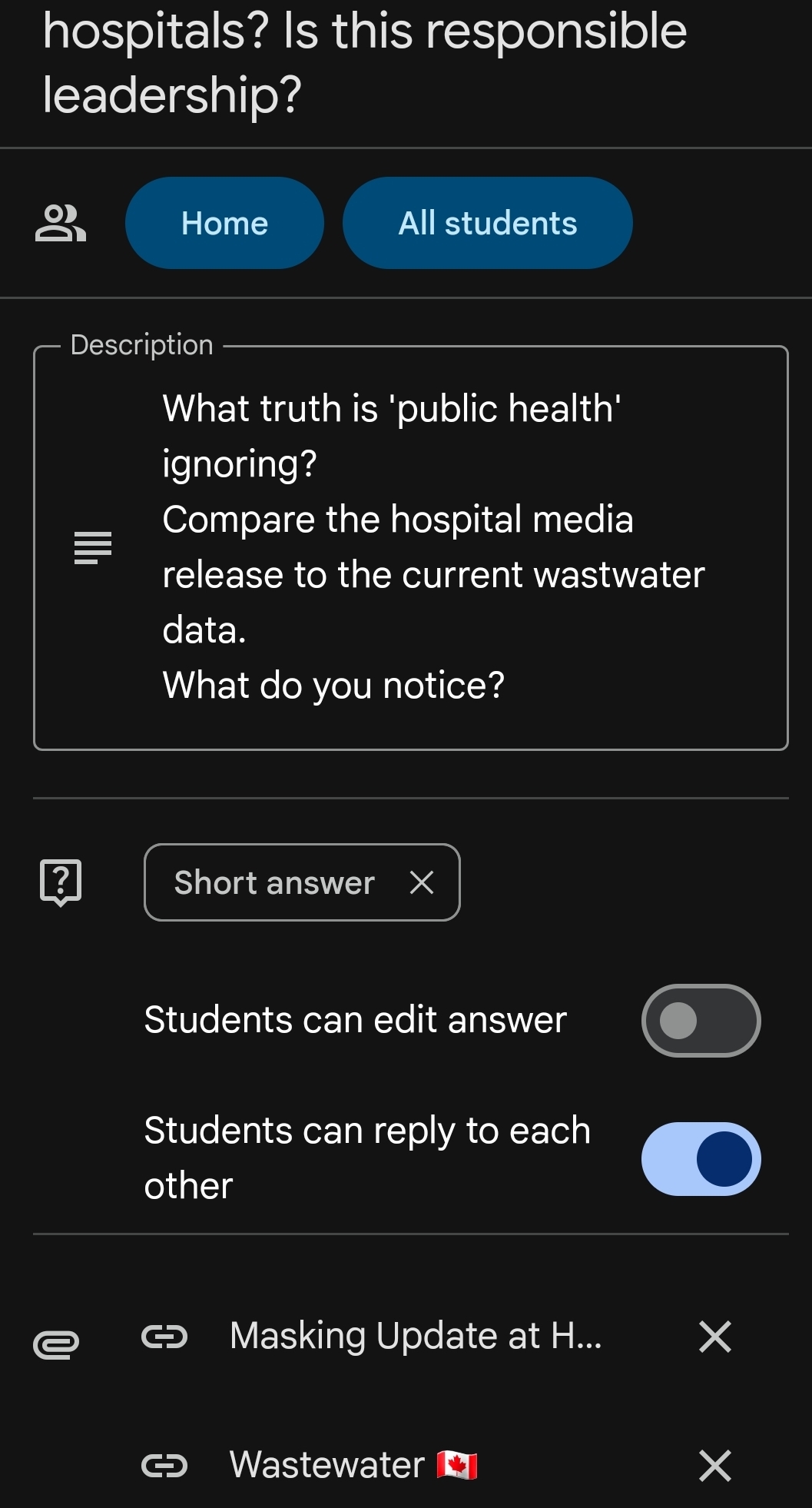Tap the question type icon
Image resolution: width=812 pixels, height=1508 pixels.
(61, 882)
